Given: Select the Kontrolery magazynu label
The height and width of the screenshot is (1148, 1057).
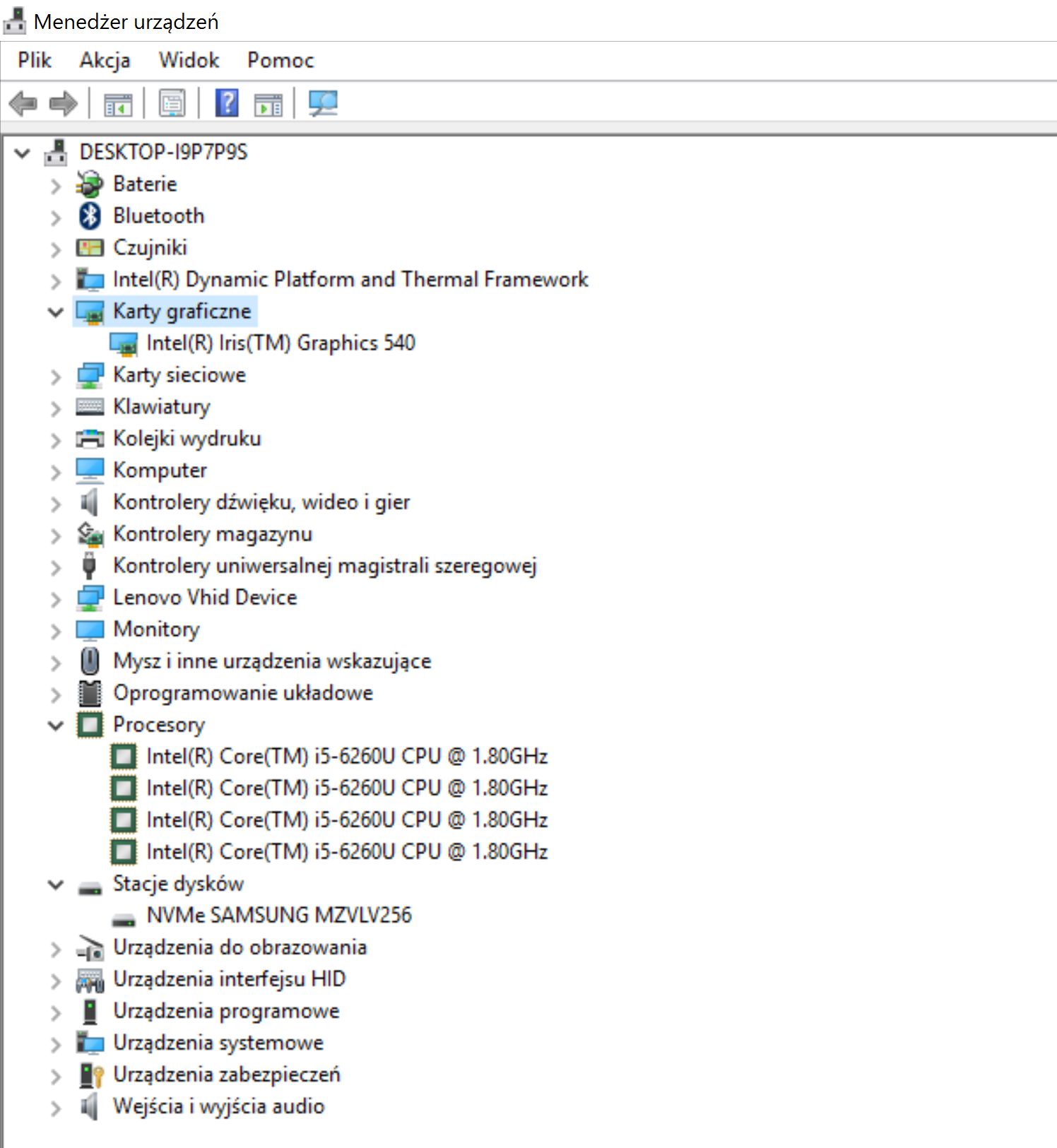Looking at the screenshot, I should [x=213, y=534].
